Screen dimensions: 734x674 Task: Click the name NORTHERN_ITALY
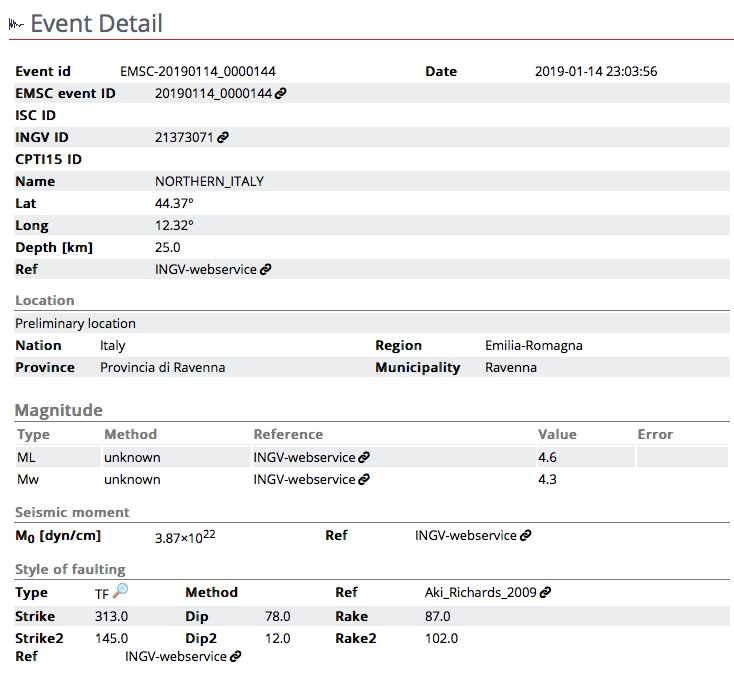pos(209,182)
